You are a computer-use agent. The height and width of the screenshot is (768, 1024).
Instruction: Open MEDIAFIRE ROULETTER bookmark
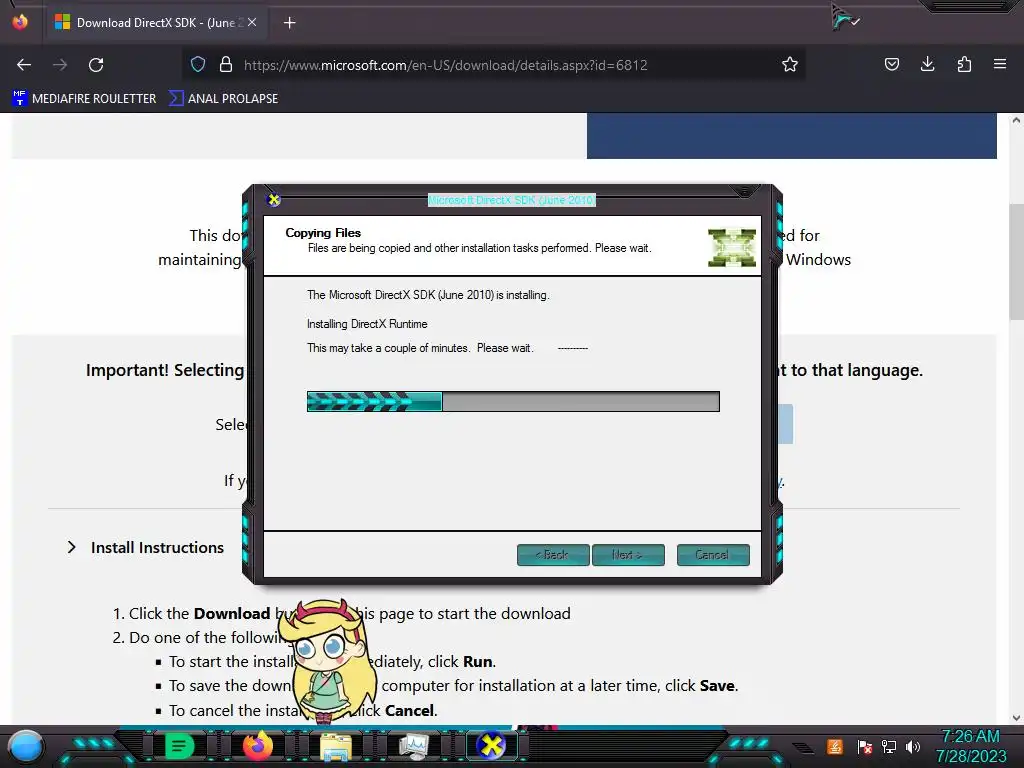84,99
